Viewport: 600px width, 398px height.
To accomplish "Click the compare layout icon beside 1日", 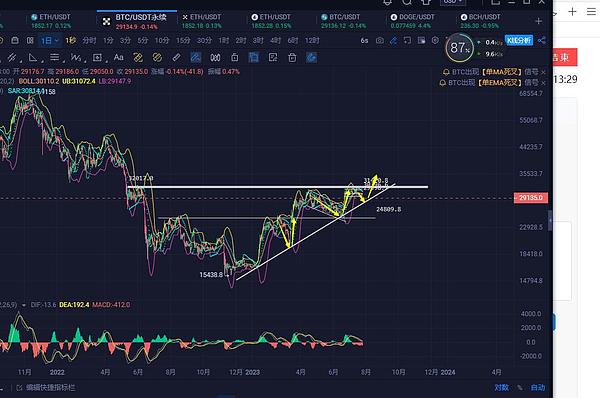I will (x=30, y=41).
